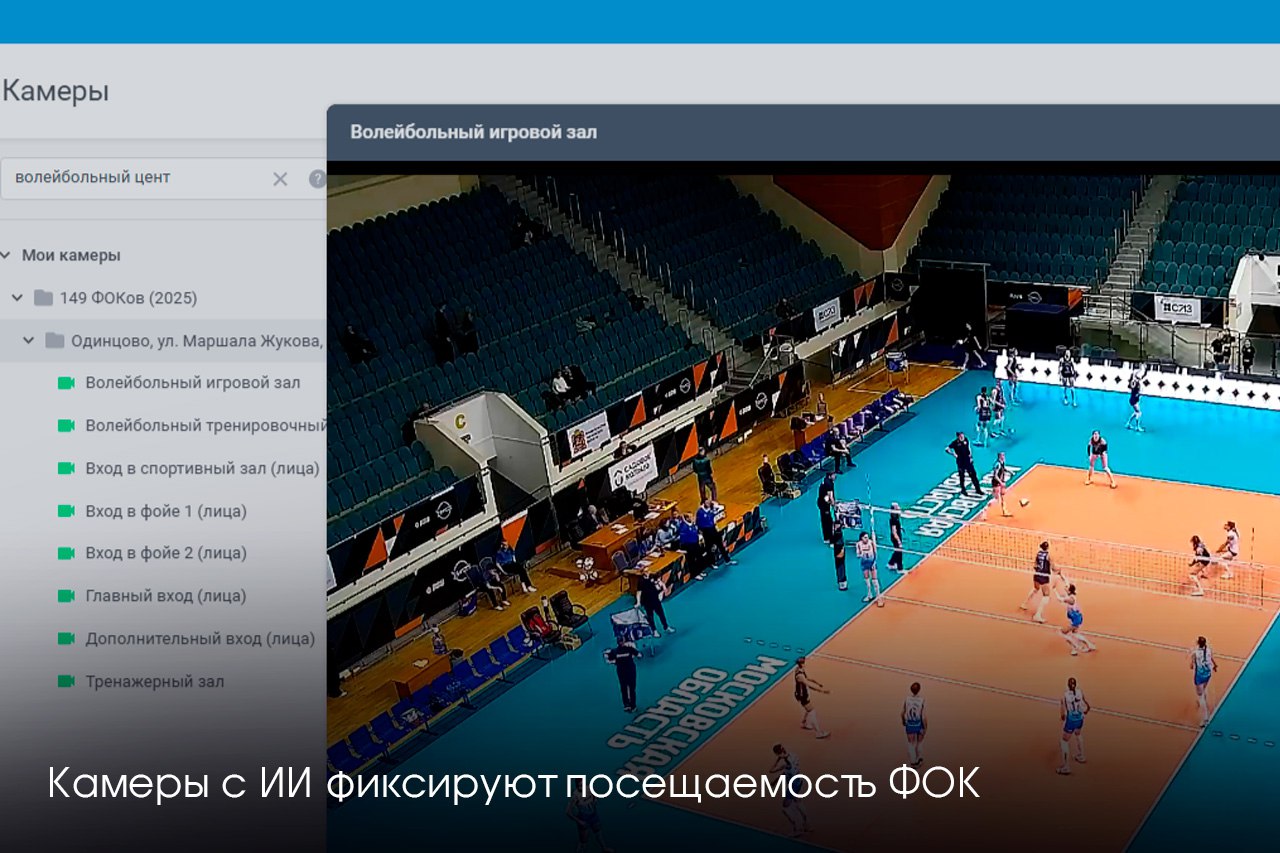Click the 149 ФОКов (2025) folder name

point(128,298)
